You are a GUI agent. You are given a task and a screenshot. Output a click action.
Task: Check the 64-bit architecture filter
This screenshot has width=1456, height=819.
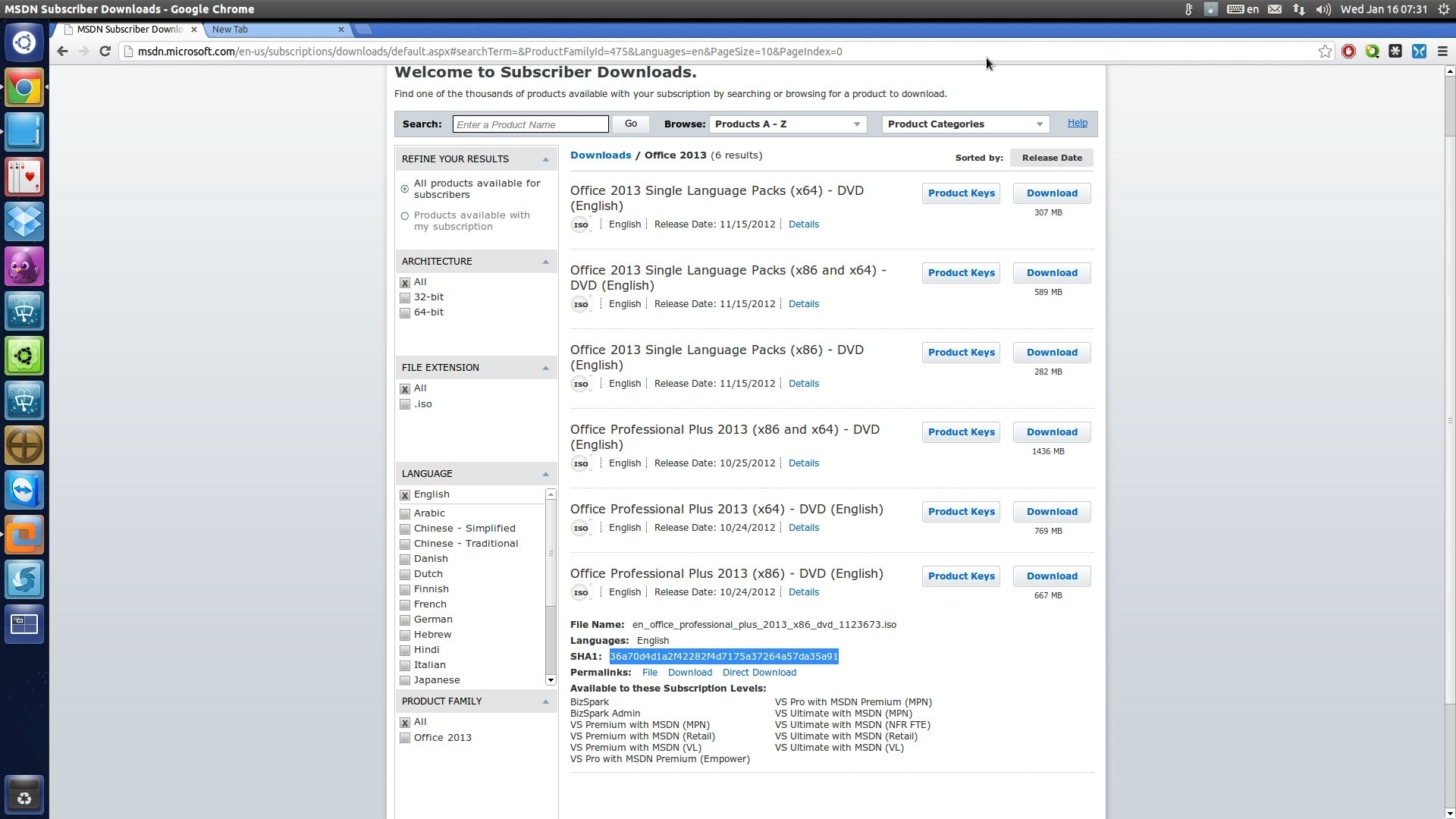tap(405, 313)
